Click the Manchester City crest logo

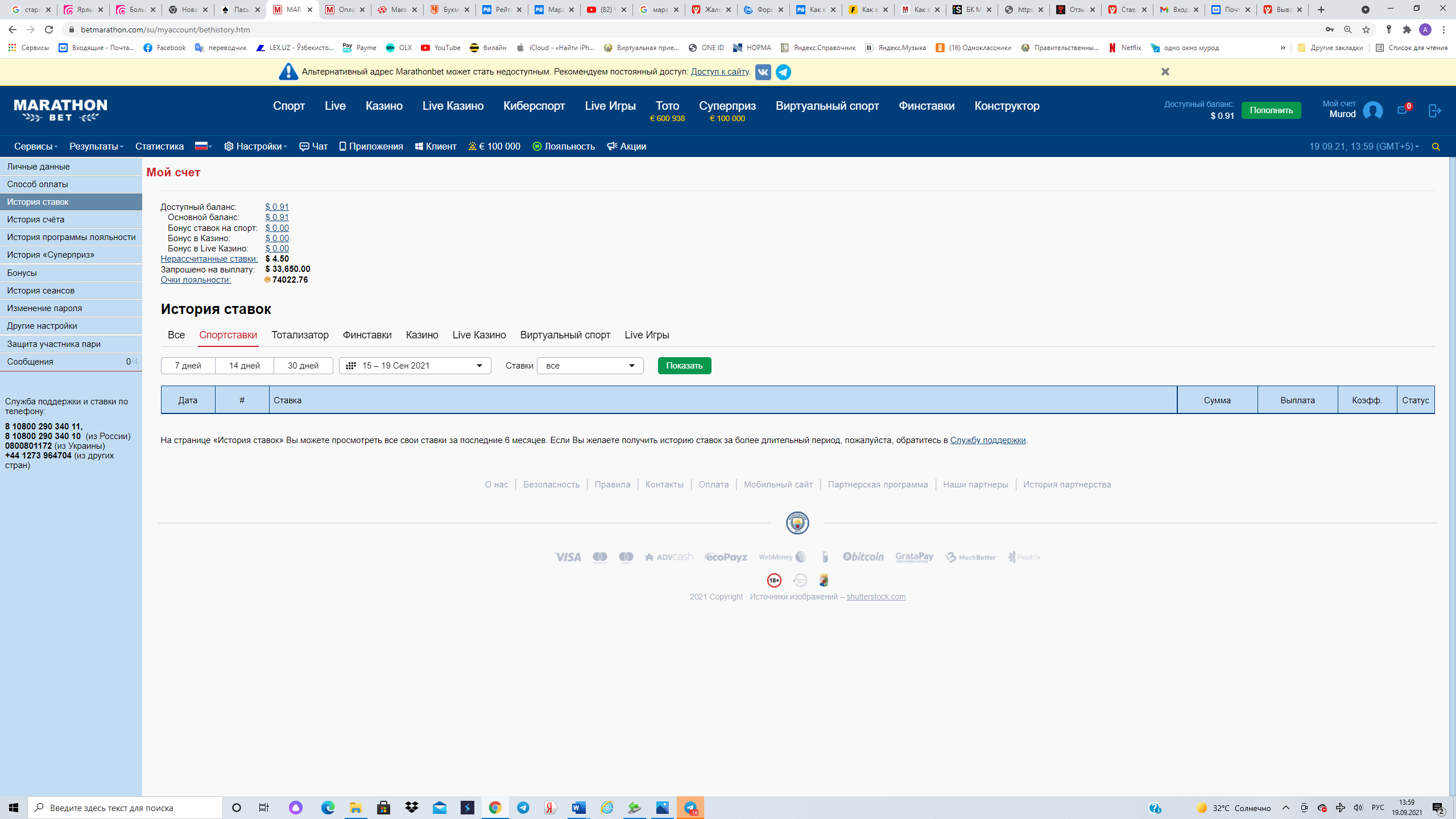pyautogui.click(x=797, y=523)
